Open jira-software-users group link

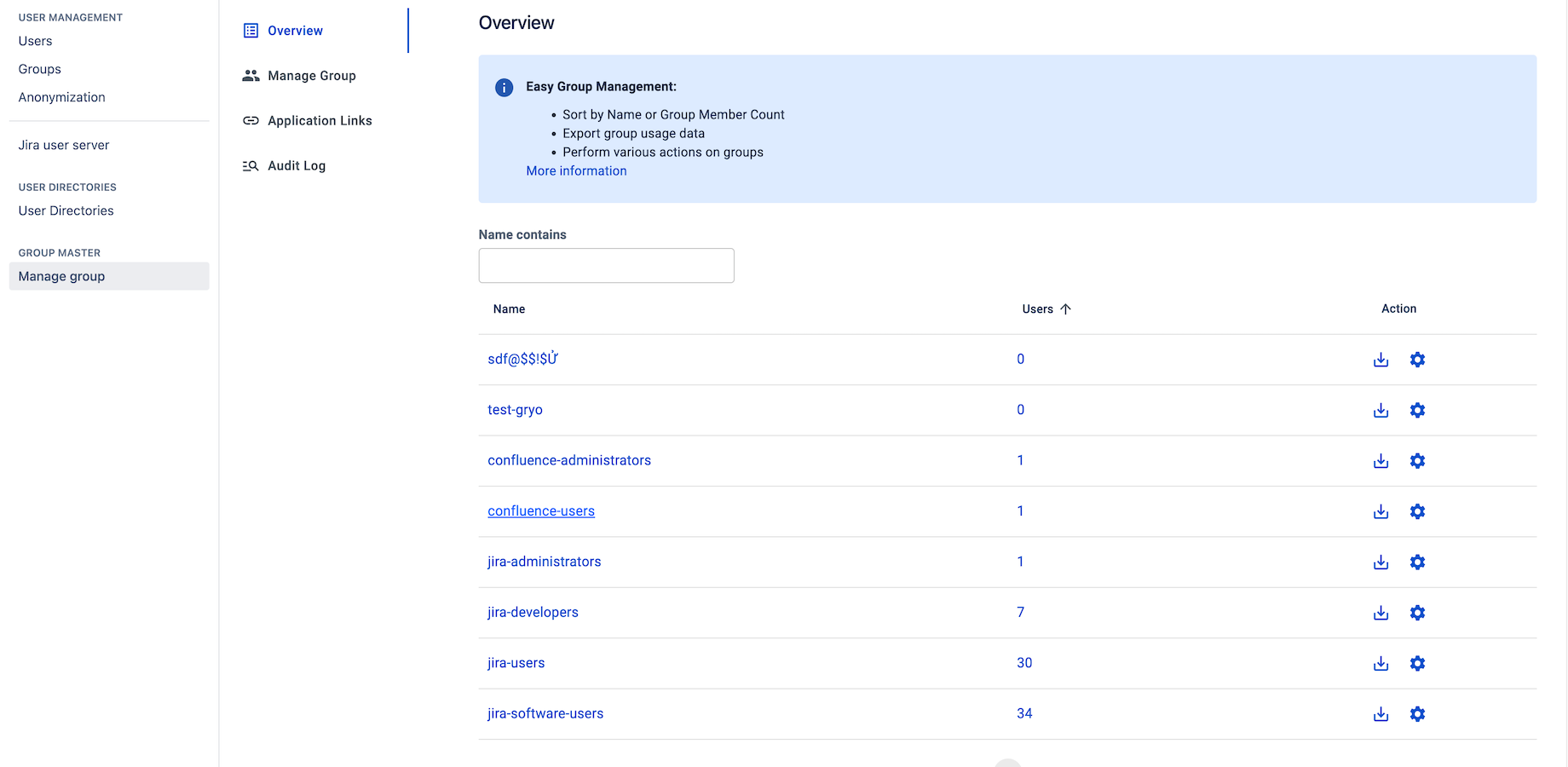pyautogui.click(x=545, y=714)
